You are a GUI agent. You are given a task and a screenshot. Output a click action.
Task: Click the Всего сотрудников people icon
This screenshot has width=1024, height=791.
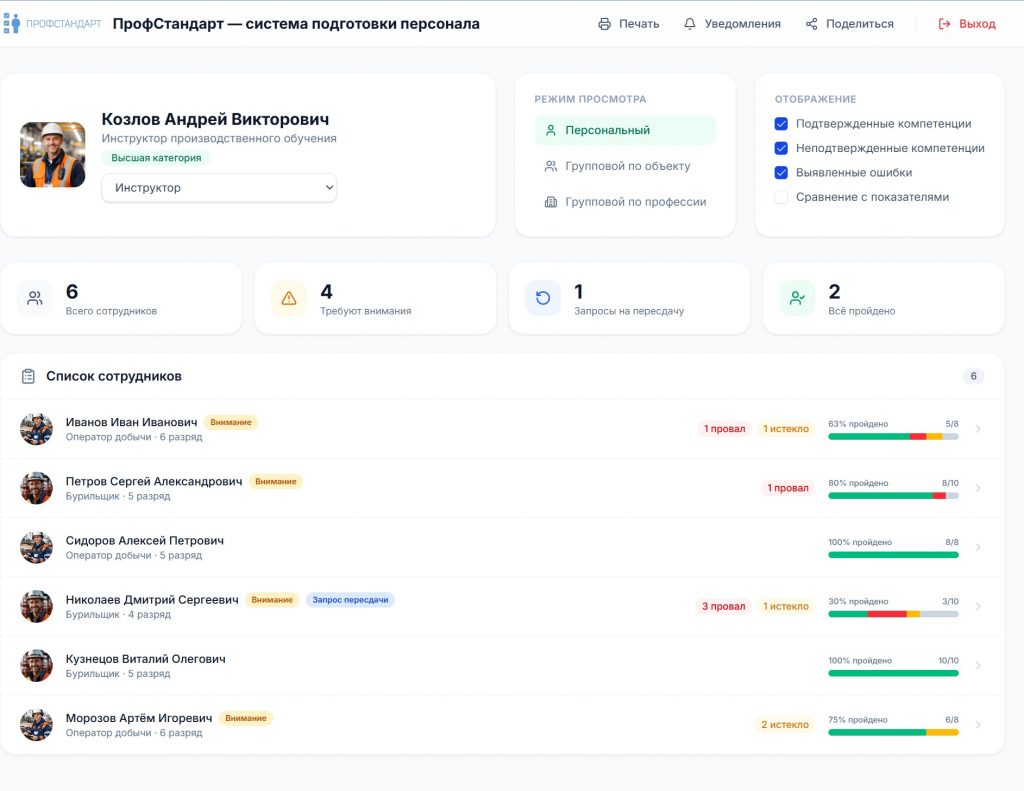click(x=35, y=298)
